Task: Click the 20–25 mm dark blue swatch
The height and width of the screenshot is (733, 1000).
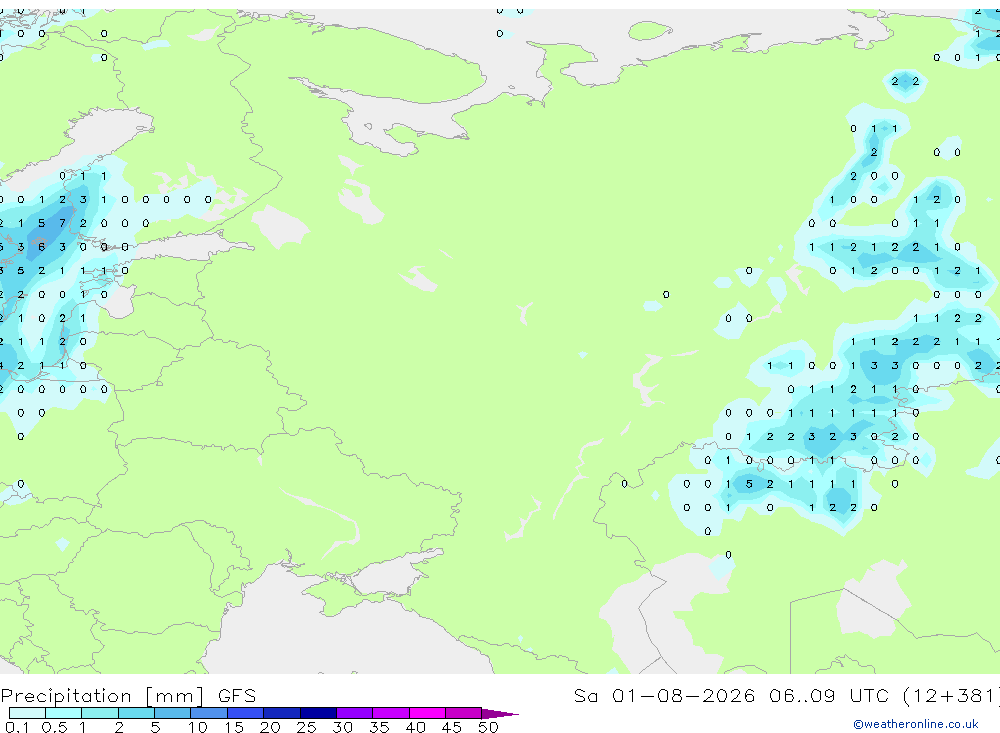Action: (x=282, y=713)
